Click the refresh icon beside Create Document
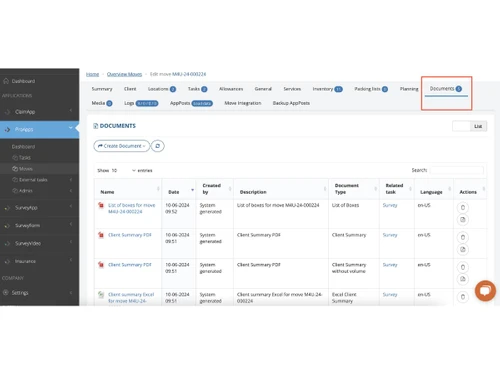 pos(158,146)
